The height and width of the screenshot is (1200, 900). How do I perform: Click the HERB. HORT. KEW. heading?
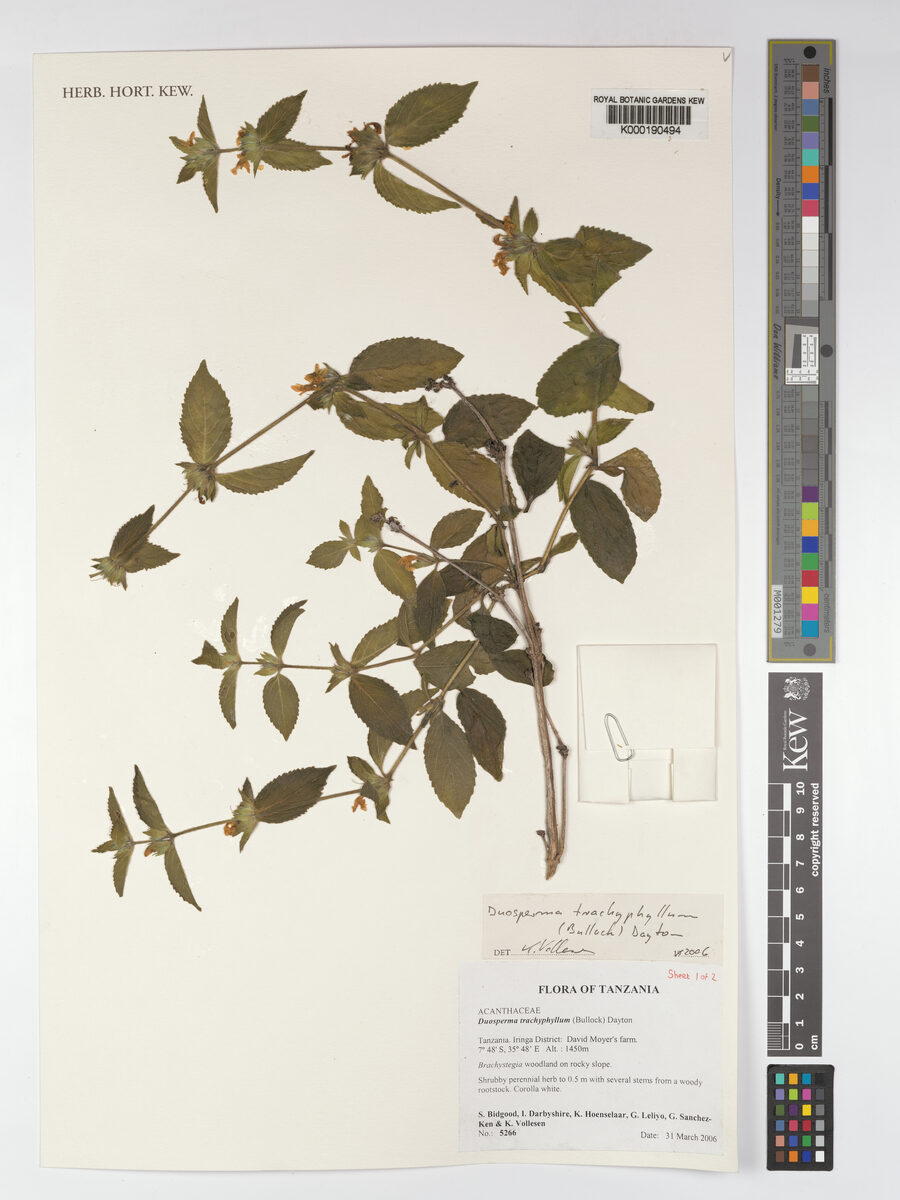point(127,92)
